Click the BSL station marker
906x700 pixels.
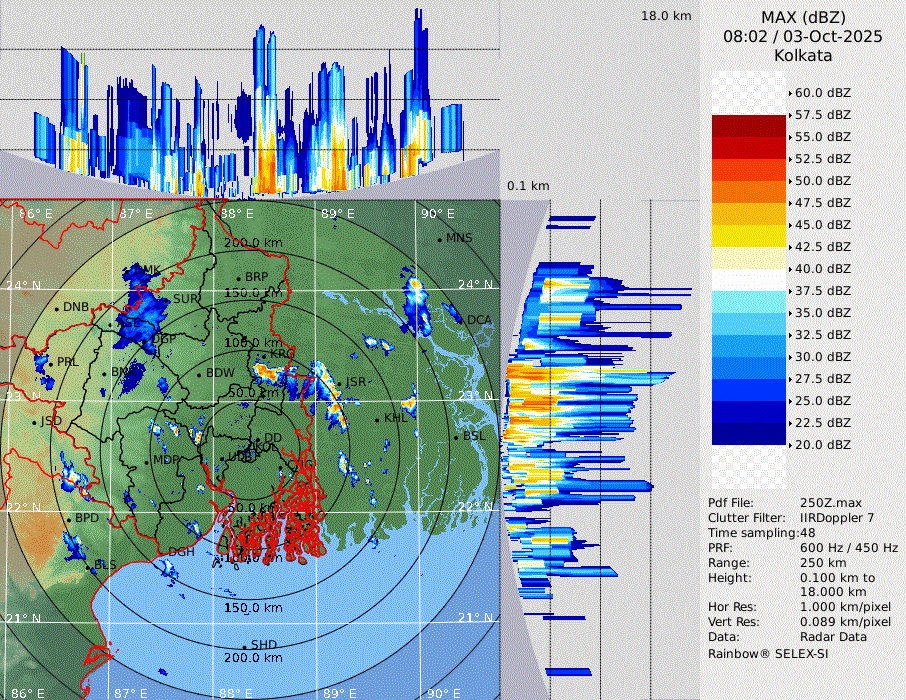point(457,437)
